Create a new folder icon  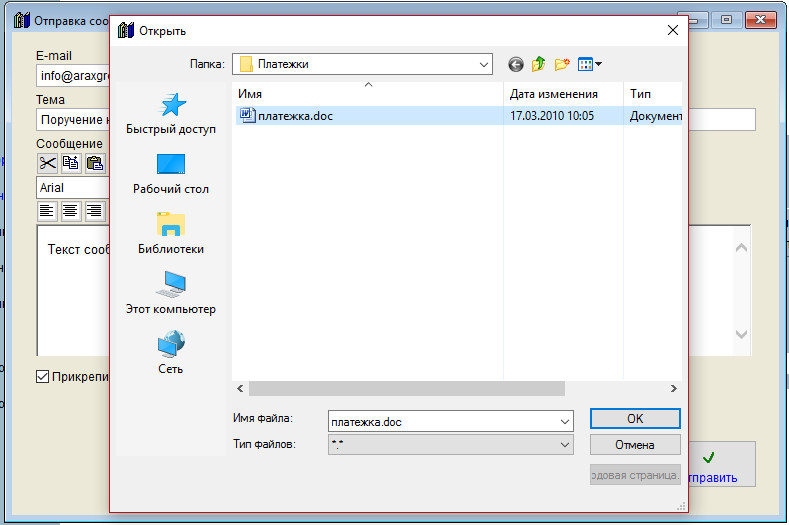coord(562,64)
